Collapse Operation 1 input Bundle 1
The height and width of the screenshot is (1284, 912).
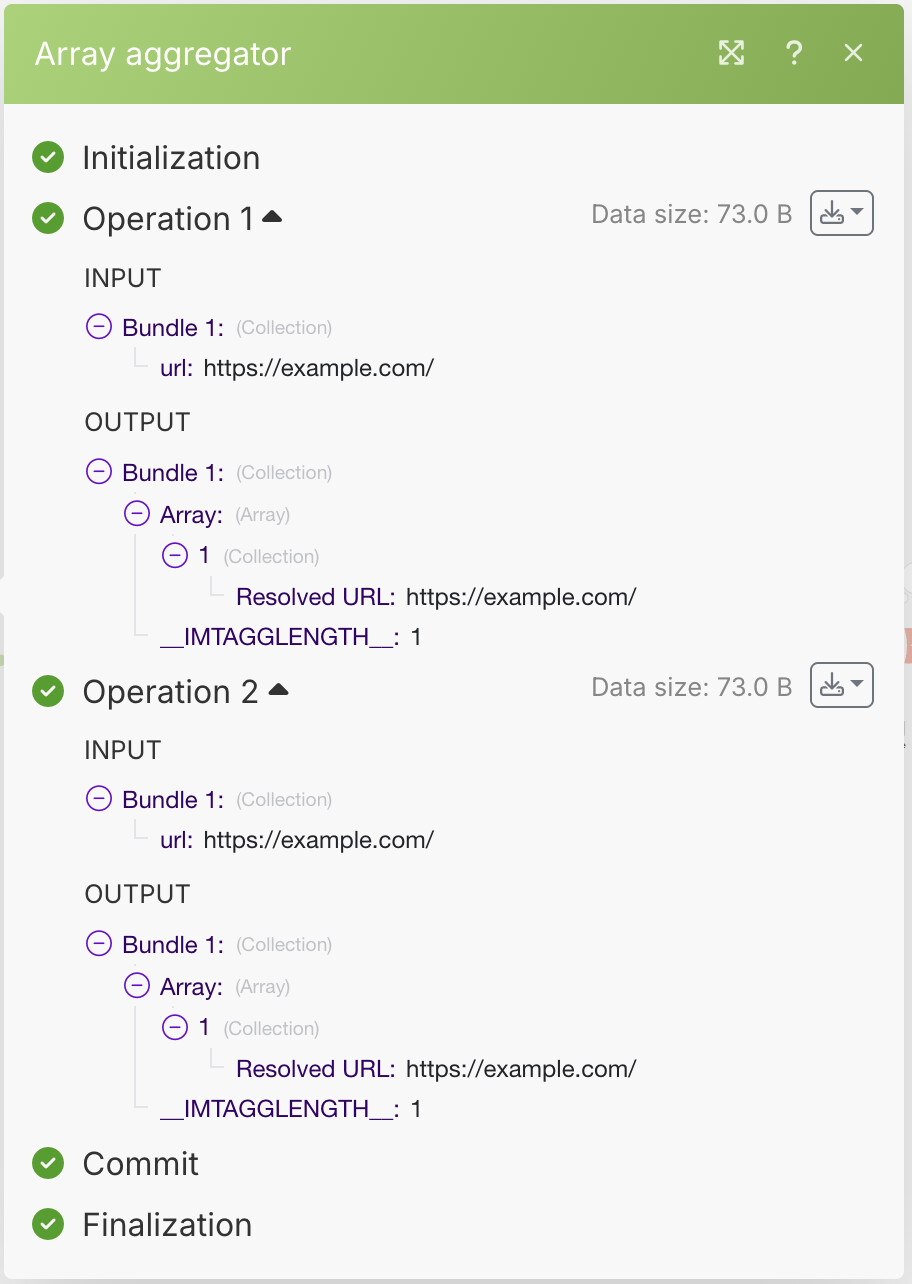coord(99,327)
